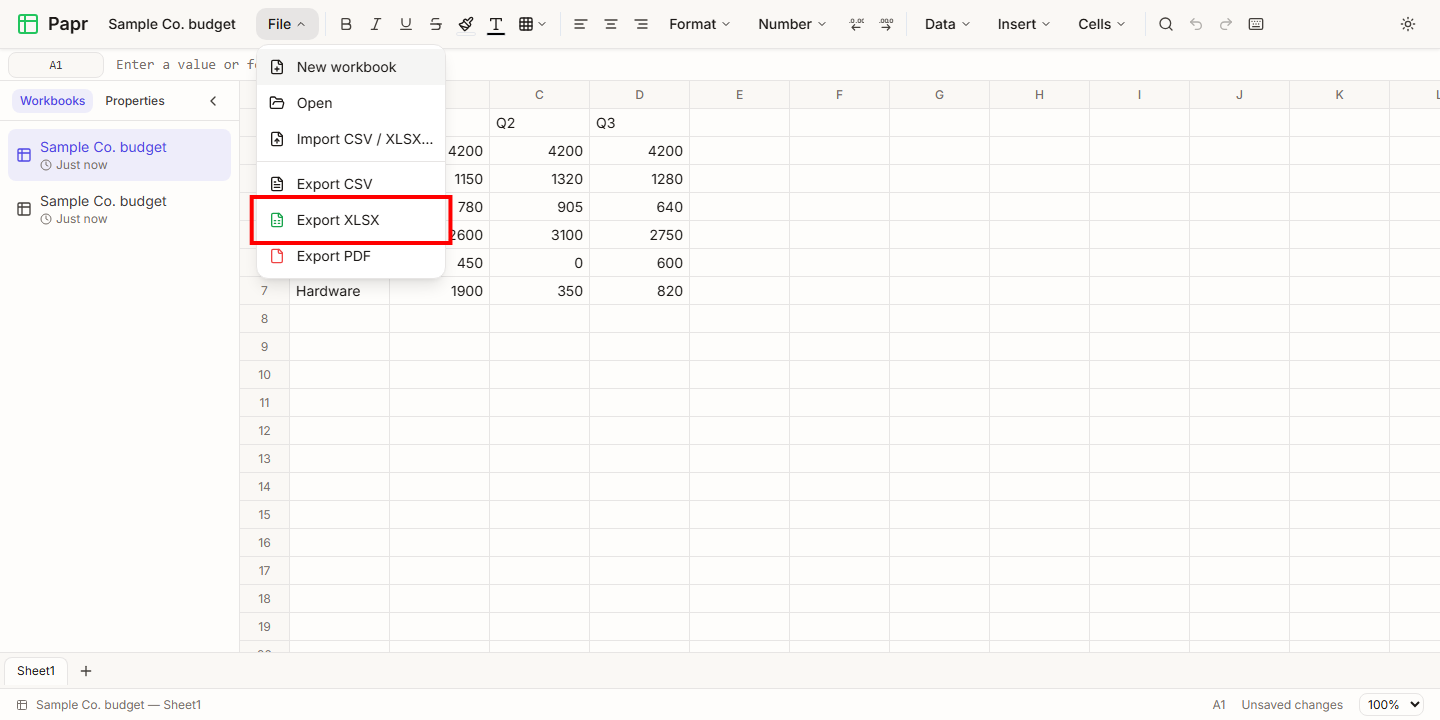This screenshot has width=1440, height=720.
Task: Click the Papr logo
Action: tap(53, 24)
